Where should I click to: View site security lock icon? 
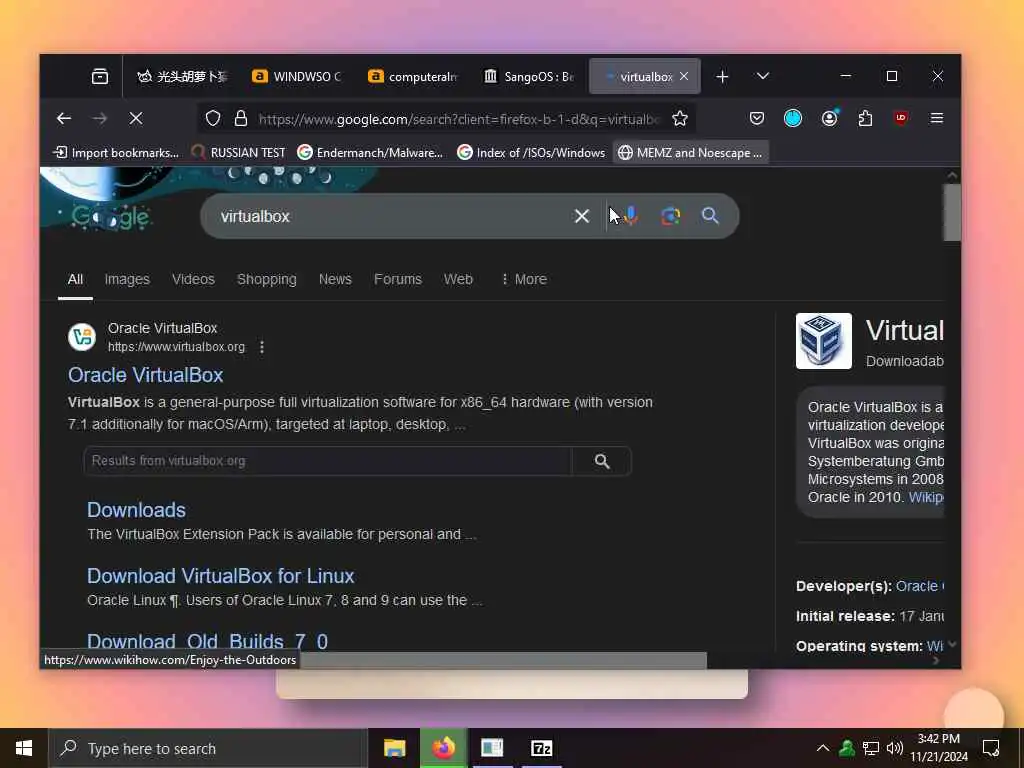(241, 118)
